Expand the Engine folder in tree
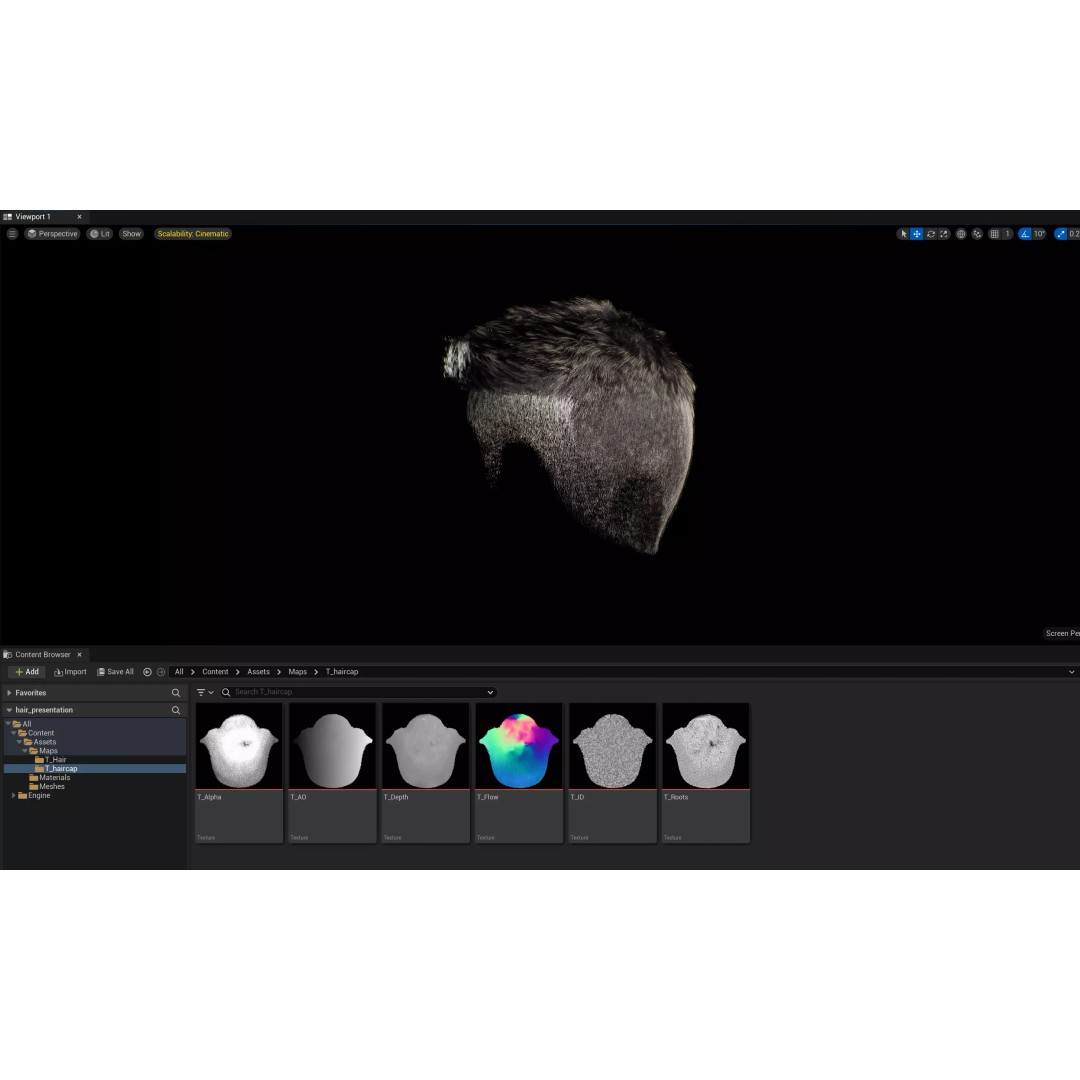Screen dimensions: 1080x1080 [14, 796]
